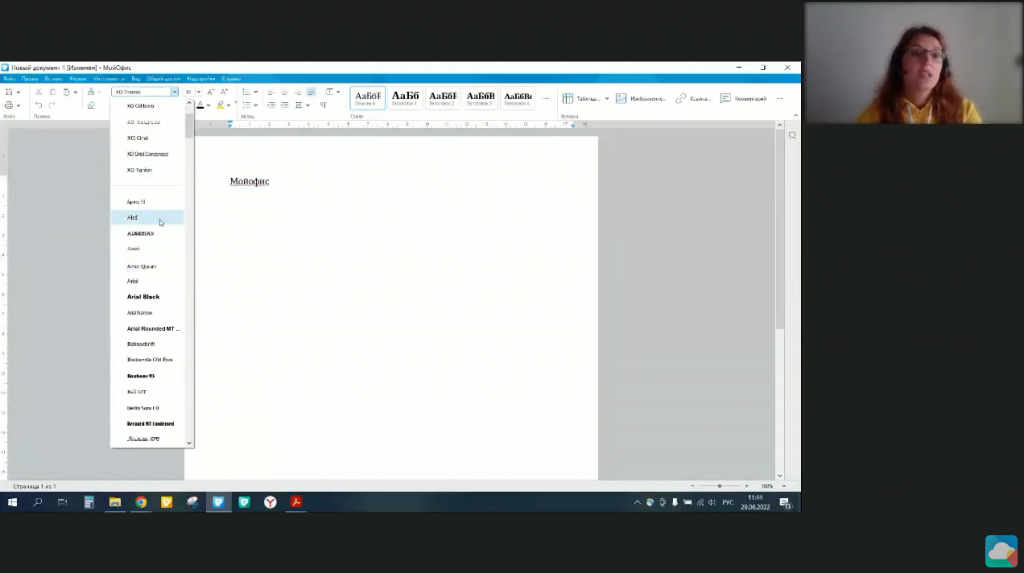1024x573 pixels.
Task: Insert an image with the Image button
Action: coord(641,99)
